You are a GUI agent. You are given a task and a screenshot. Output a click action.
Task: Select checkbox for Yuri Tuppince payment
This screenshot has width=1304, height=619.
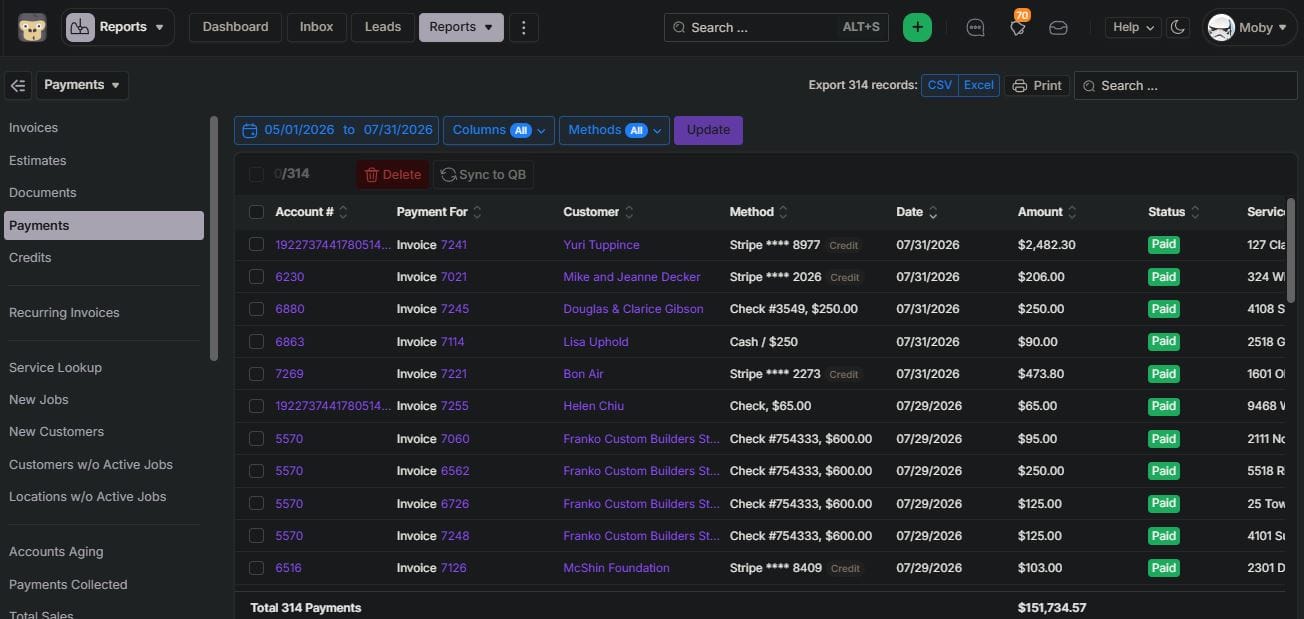tap(256, 244)
